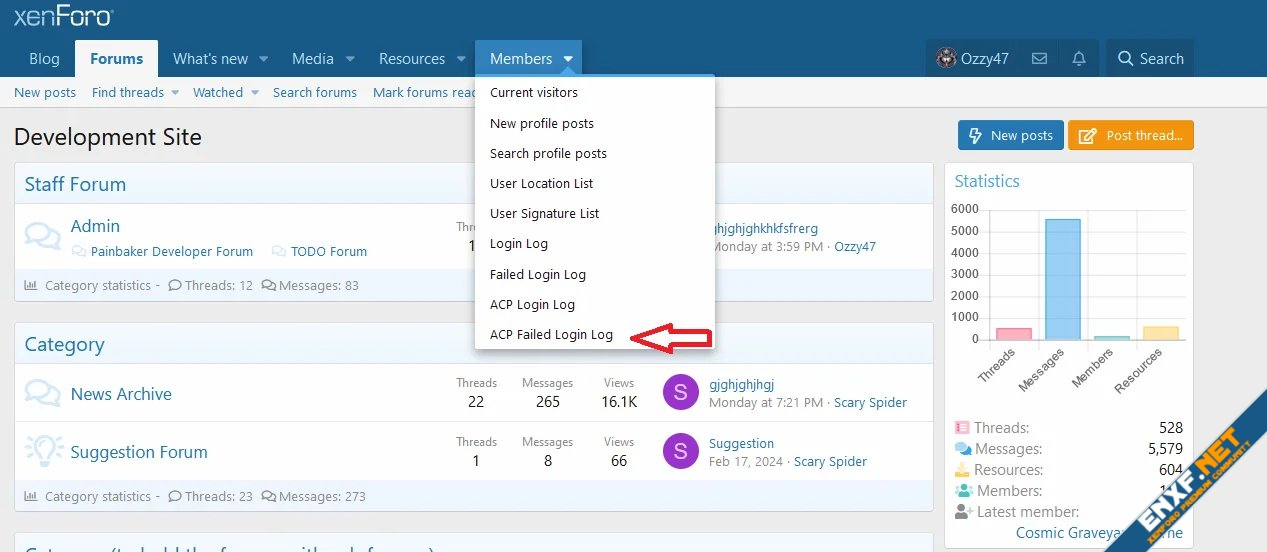Click the Post thread button
Screen dimensions: 1267x552
point(1130,135)
